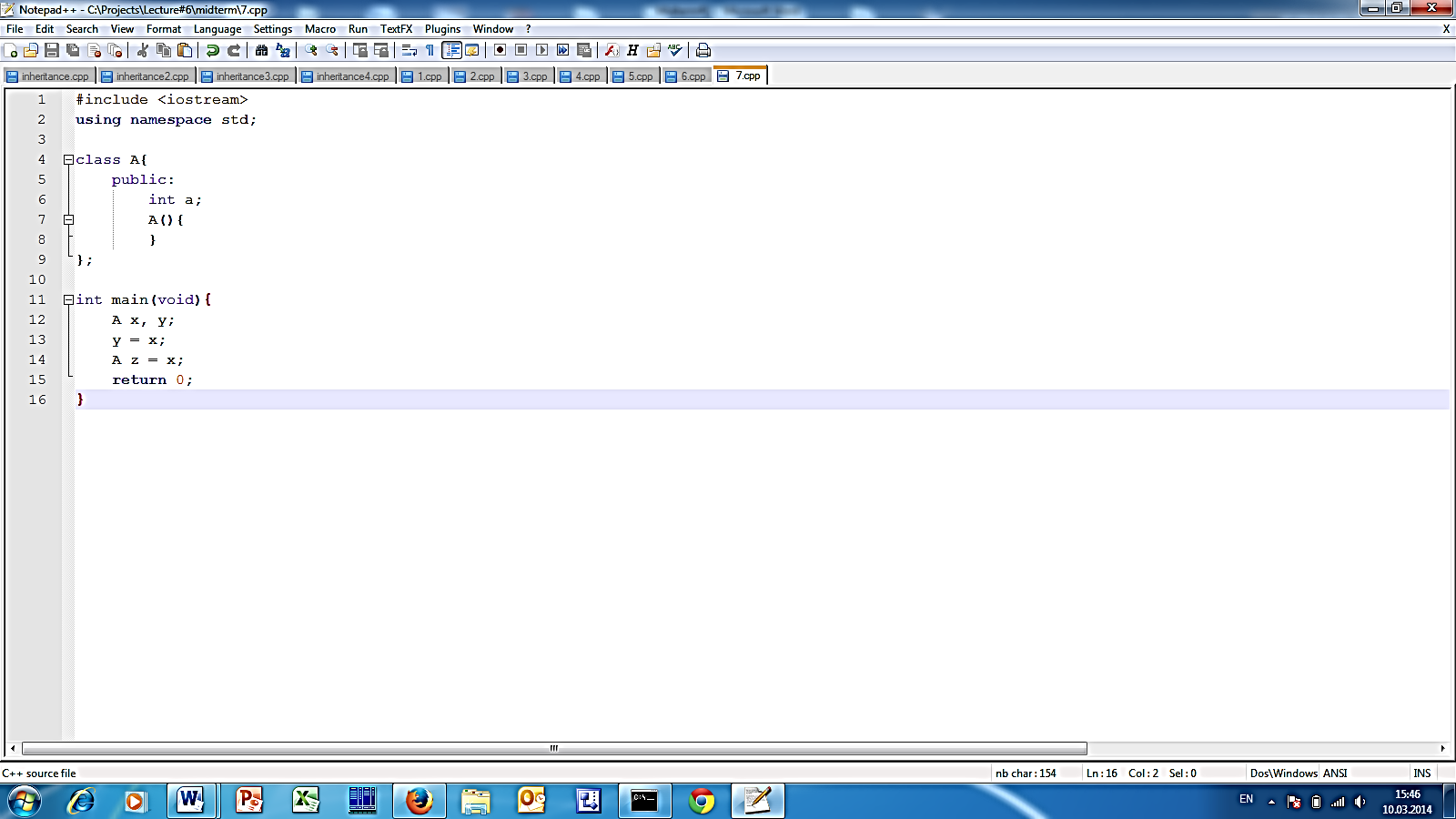Collapse the A() constructor fold marker
The width and height of the screenshot is (1456, 819).
(68, 219)
